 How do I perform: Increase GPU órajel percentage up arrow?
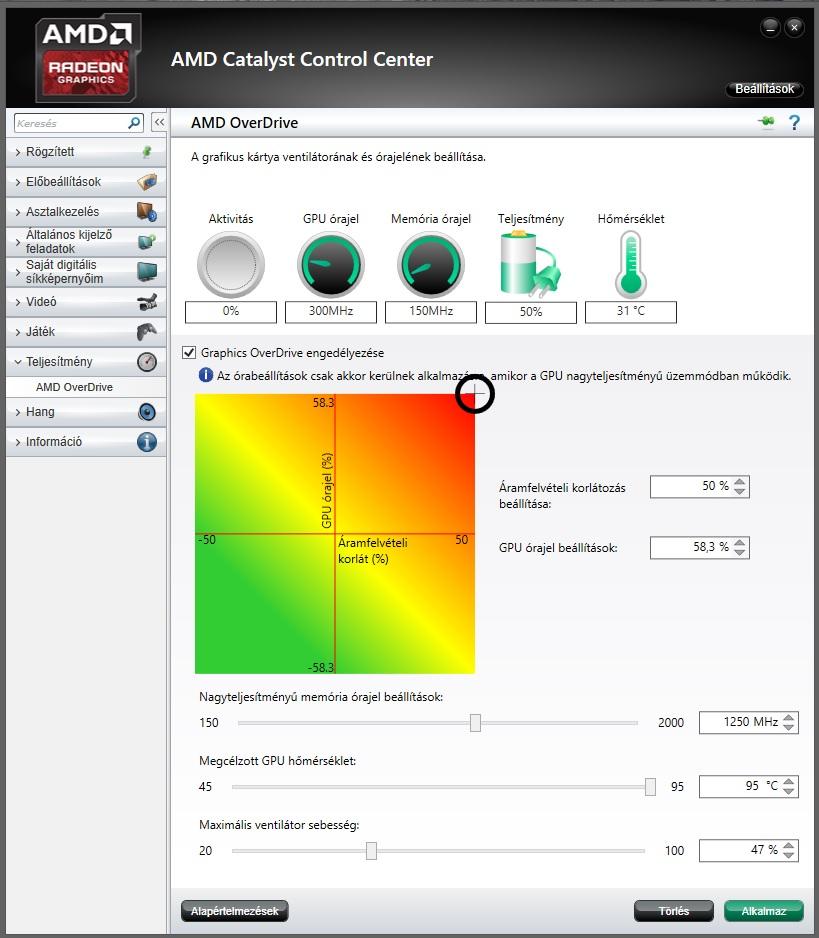click(x=740, y=543)
